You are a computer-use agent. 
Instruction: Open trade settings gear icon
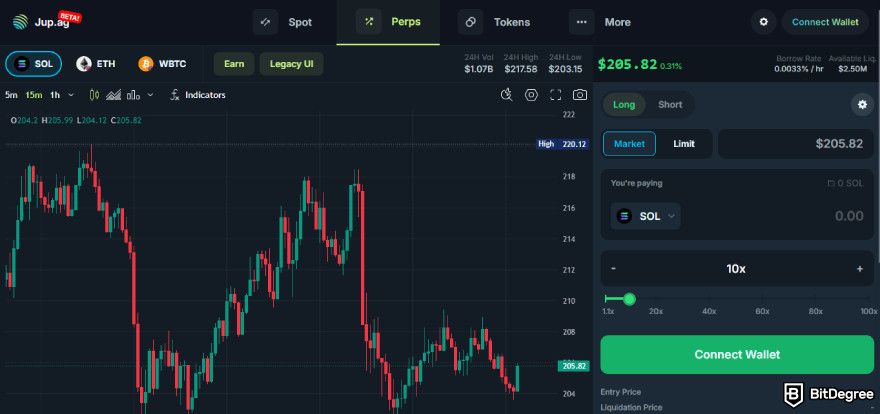(x=863, y=105)
